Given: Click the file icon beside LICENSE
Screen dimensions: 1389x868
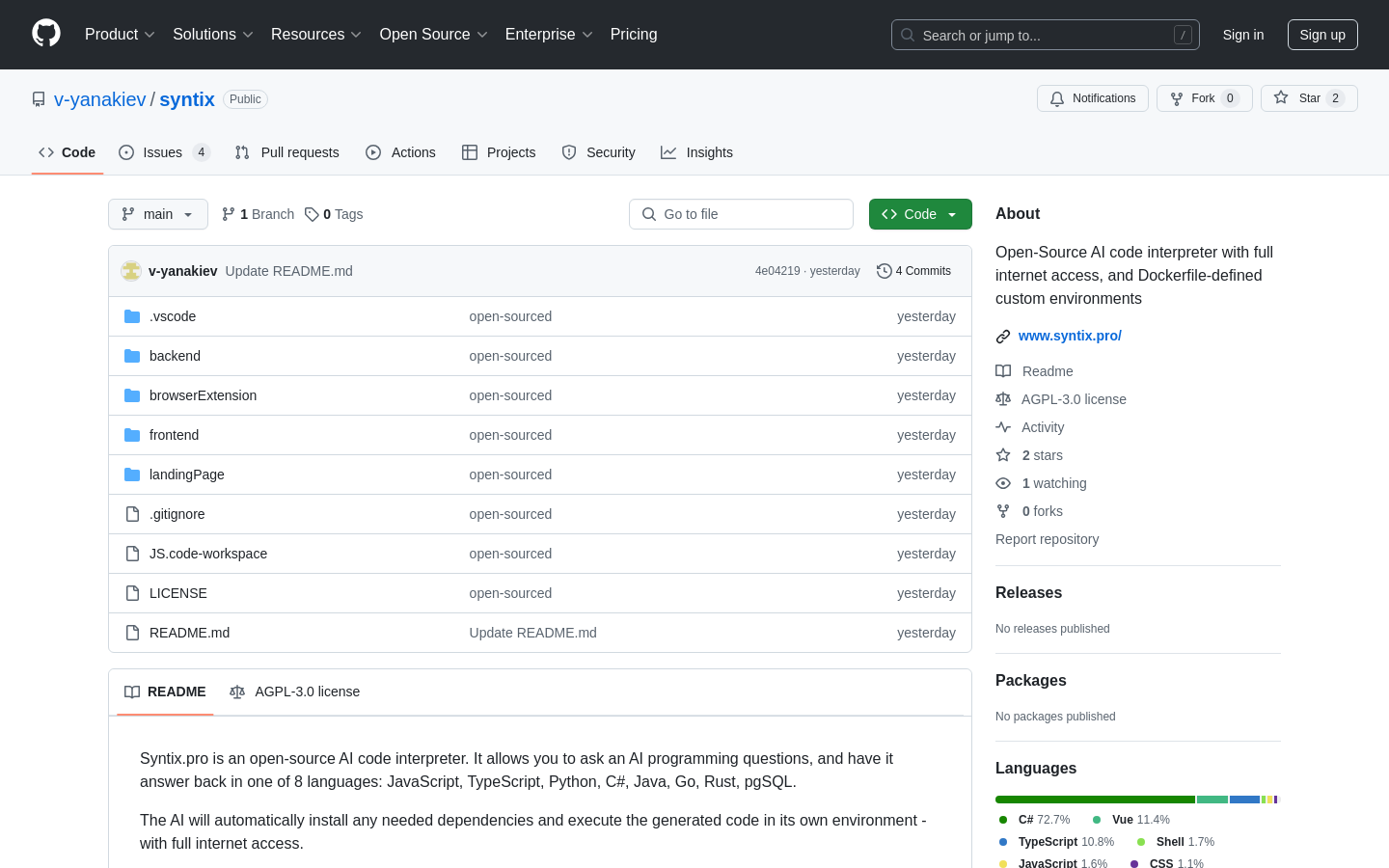Looking at the screenshot, I should pos(132,593).
